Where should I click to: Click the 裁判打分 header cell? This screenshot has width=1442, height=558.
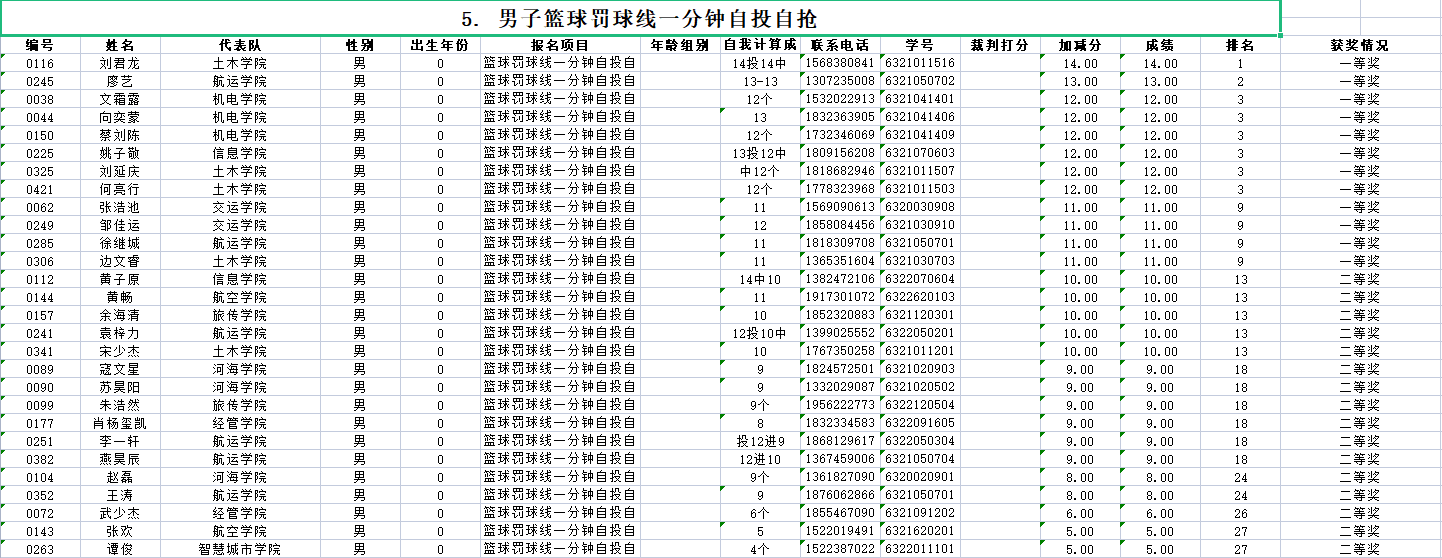click(1000, 46)
